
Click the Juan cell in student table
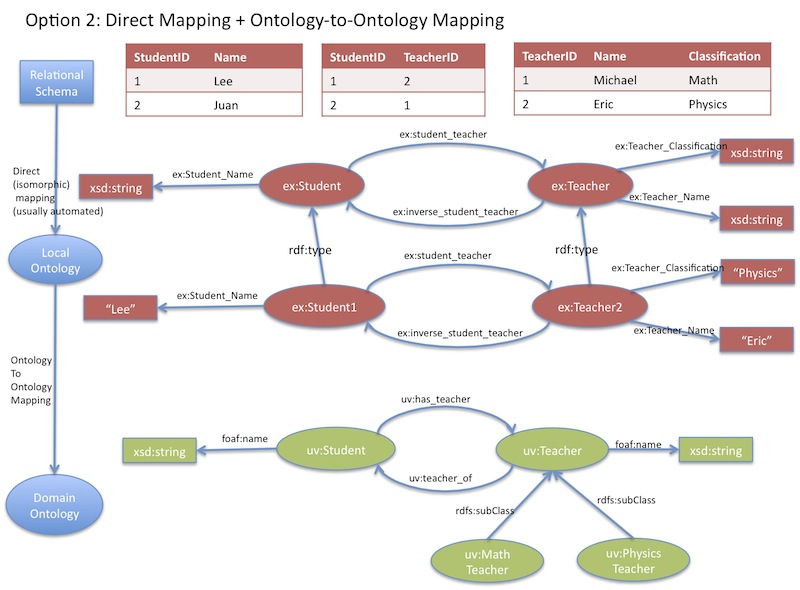(x=226, y=105)
